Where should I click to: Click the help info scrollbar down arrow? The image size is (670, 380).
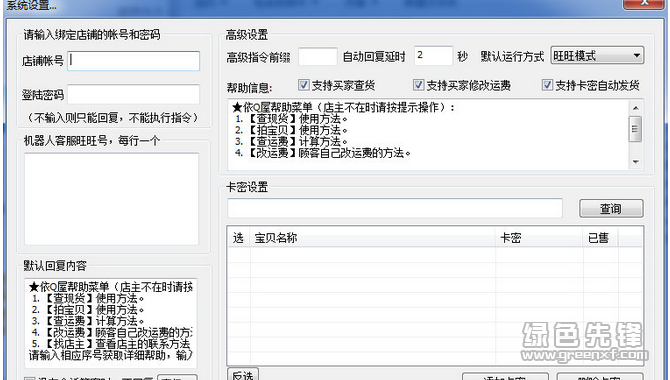635,162
